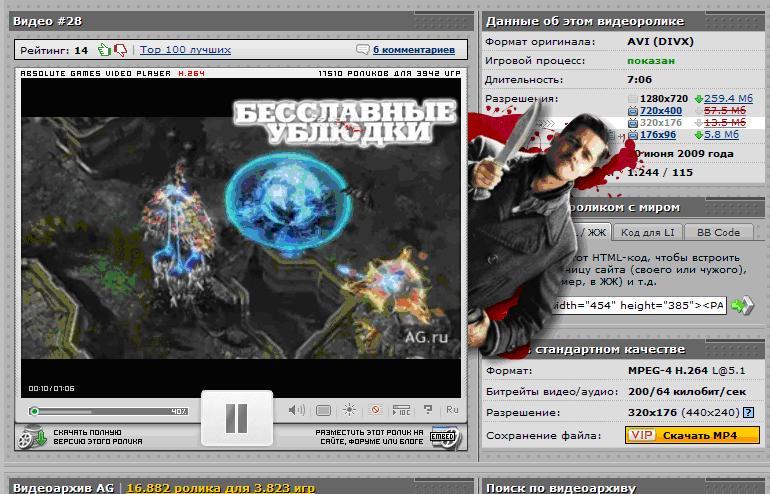Image resolution: width=770 pixels, height=494 pixels.
Task: Select the 720x400 resolution link
Action: click(660, 110)
